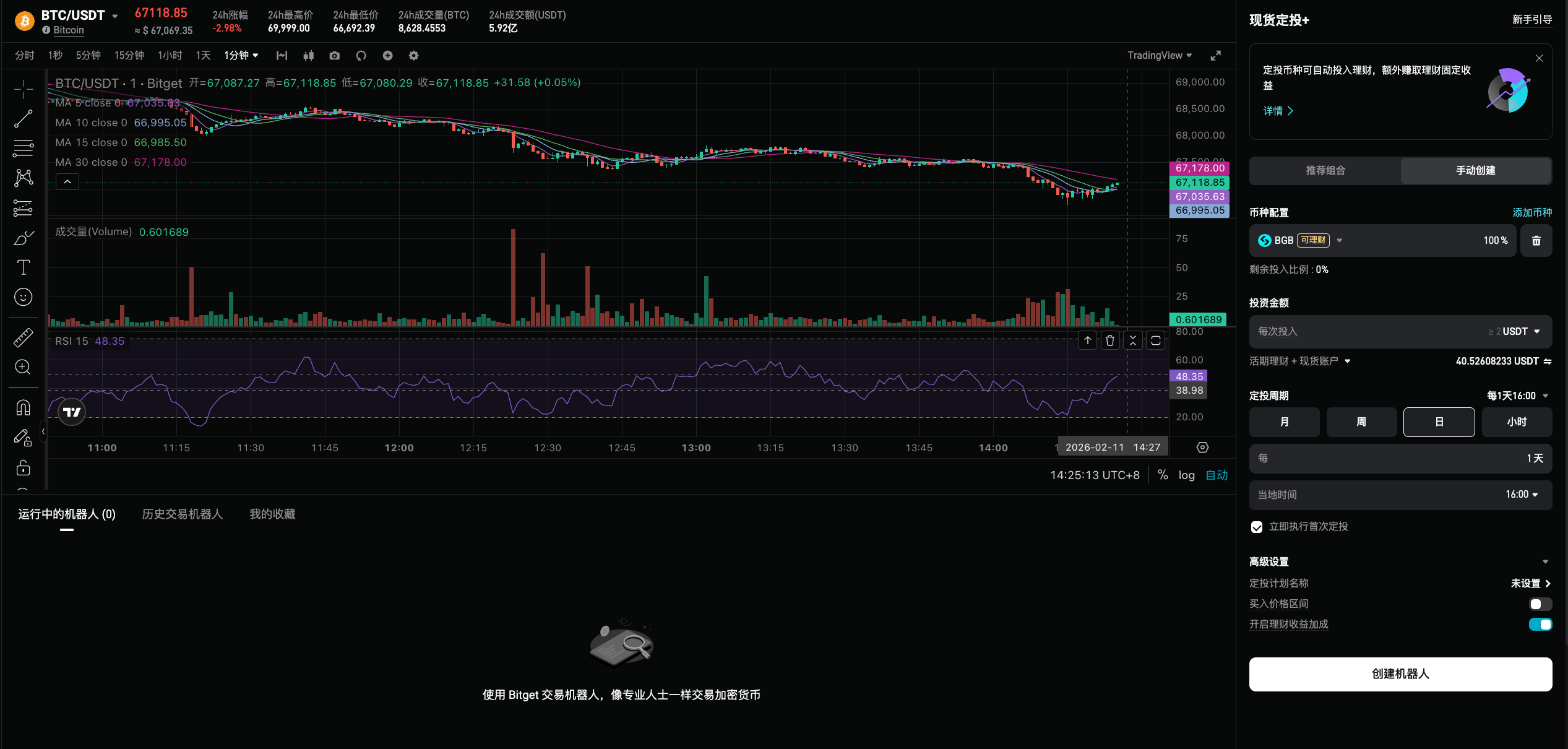1568x749 pixels.
Task: Take a chart screenshot with camera icon
Action: [x=334, y=56]
